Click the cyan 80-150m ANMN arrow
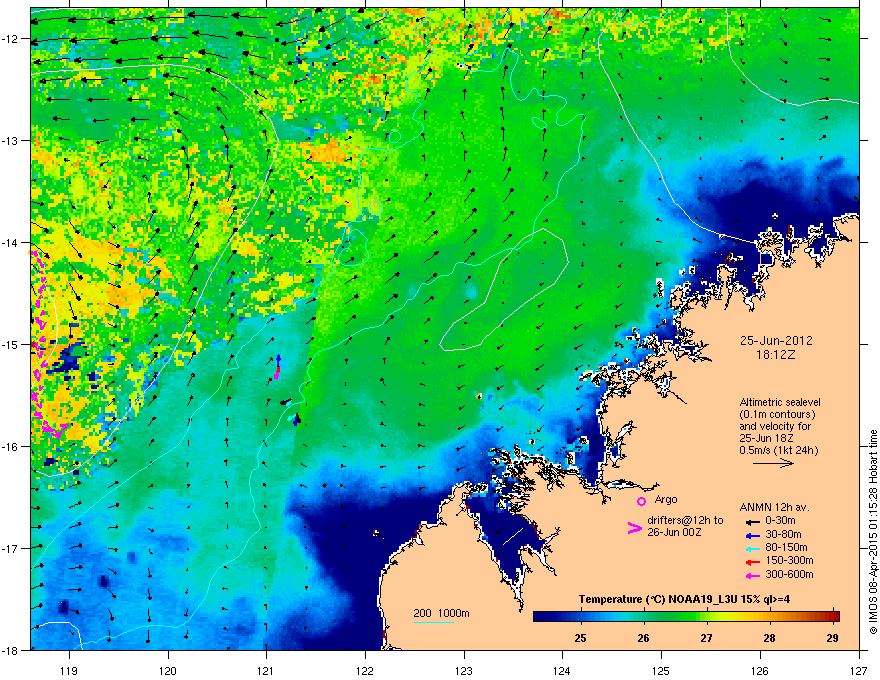 [751, 548]
